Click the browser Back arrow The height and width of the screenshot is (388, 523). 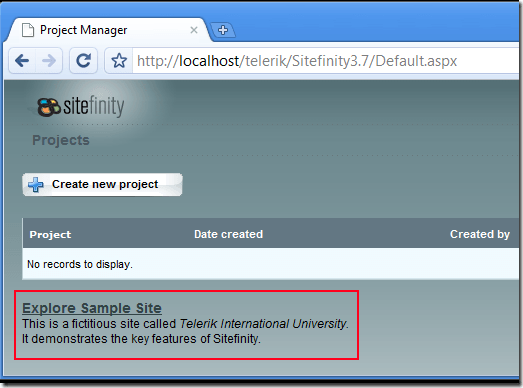click(x=22, y=61)
